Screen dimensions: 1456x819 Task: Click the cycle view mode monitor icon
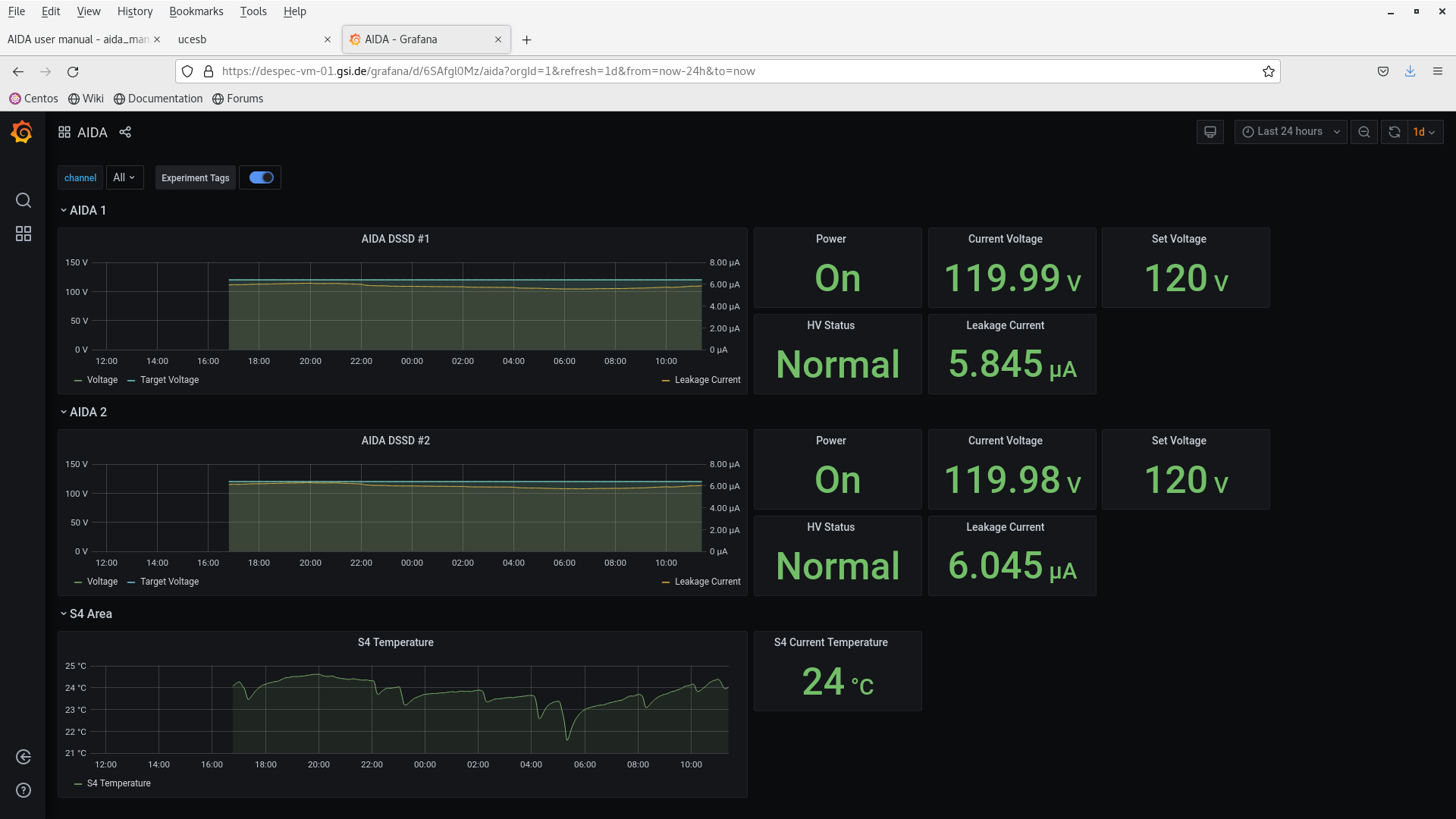click(x=1210, y=132)
